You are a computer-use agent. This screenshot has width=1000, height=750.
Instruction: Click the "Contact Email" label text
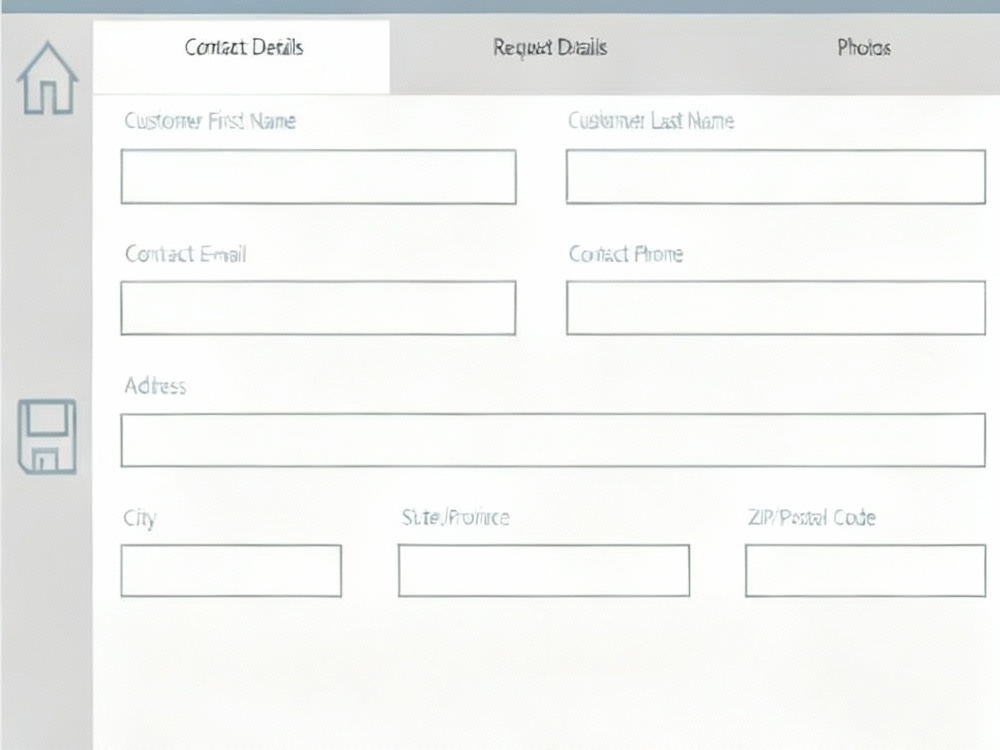coord(186,254)
